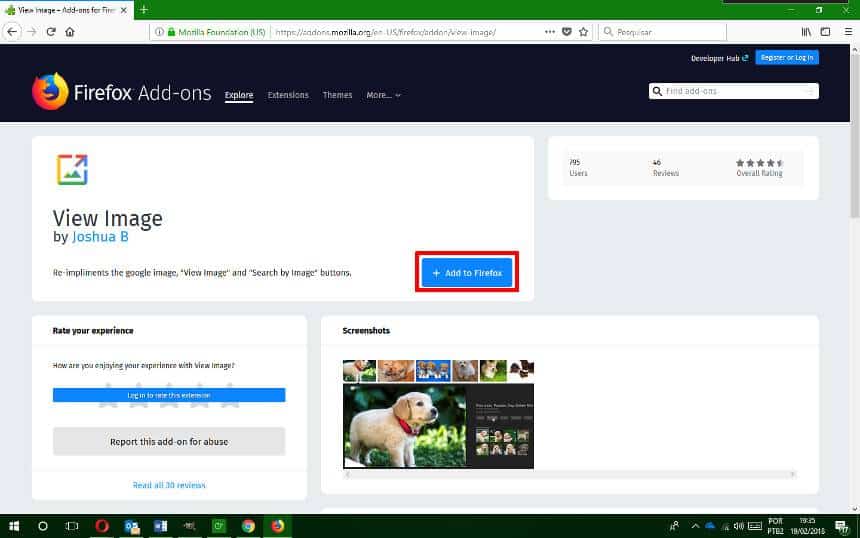Open the Extensions navigation item
860x538 pixels.
(x=288, y=95)
